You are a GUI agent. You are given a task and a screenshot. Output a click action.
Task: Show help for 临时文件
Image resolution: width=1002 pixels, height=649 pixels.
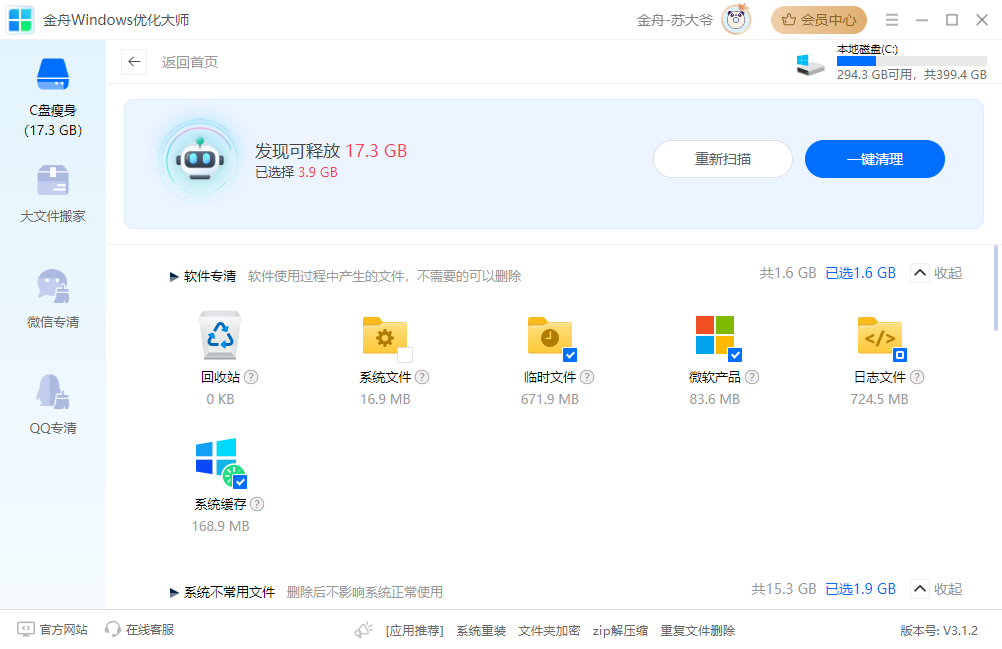[x=587, y=377]
